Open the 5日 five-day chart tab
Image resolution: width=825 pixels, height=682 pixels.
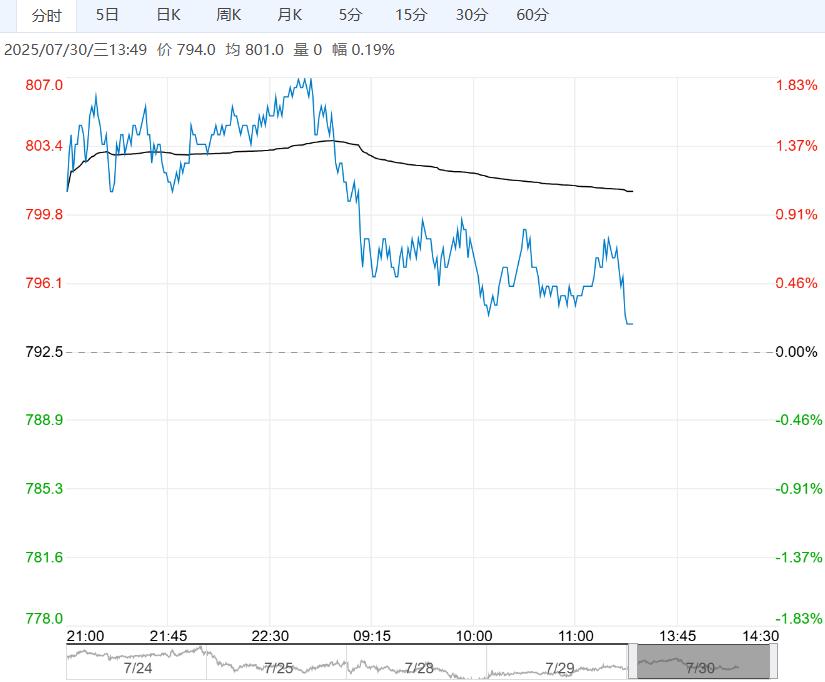pyautogui.click(x=107, y=15)
